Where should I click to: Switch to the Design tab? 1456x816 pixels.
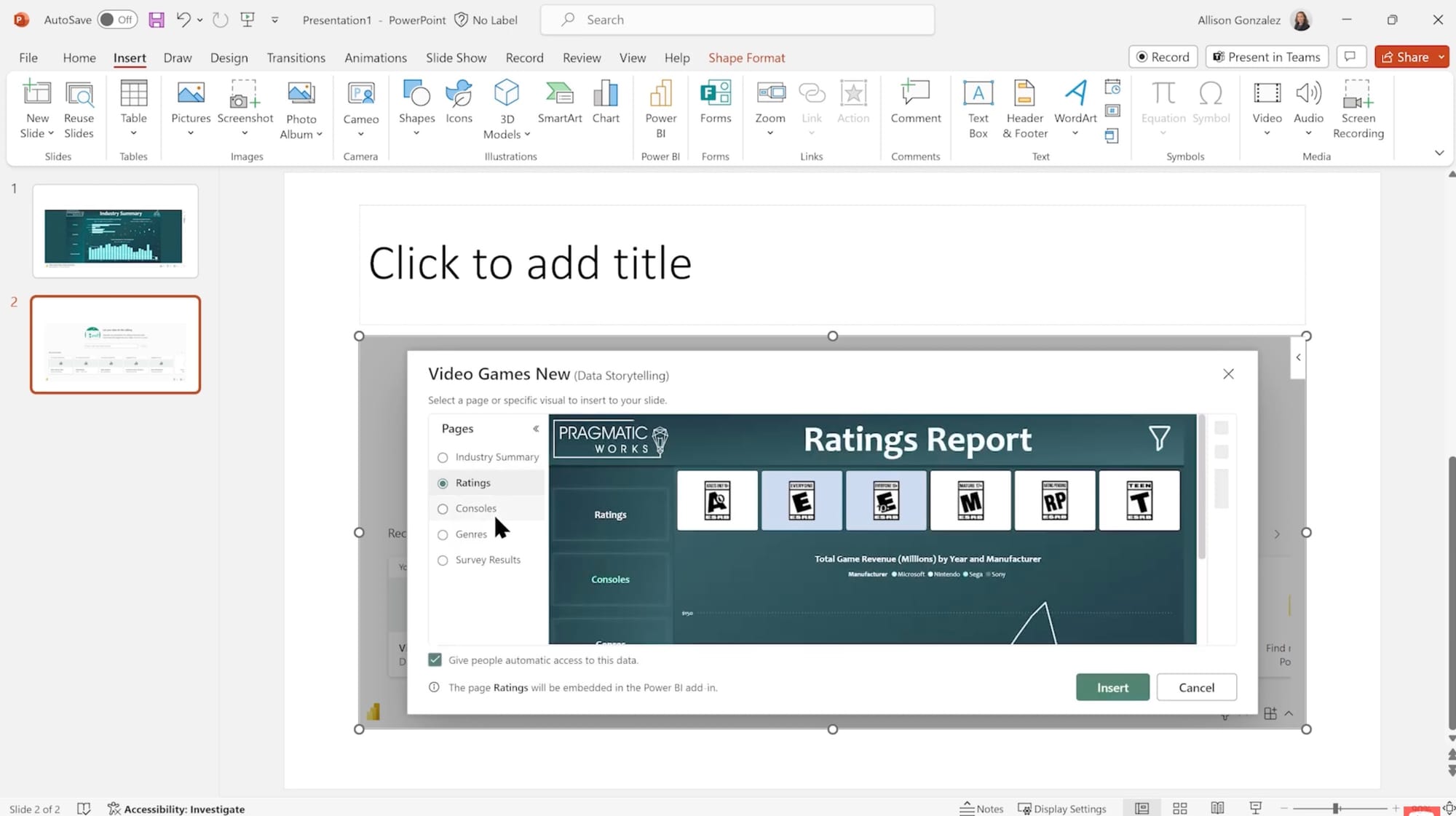(229, 58)
